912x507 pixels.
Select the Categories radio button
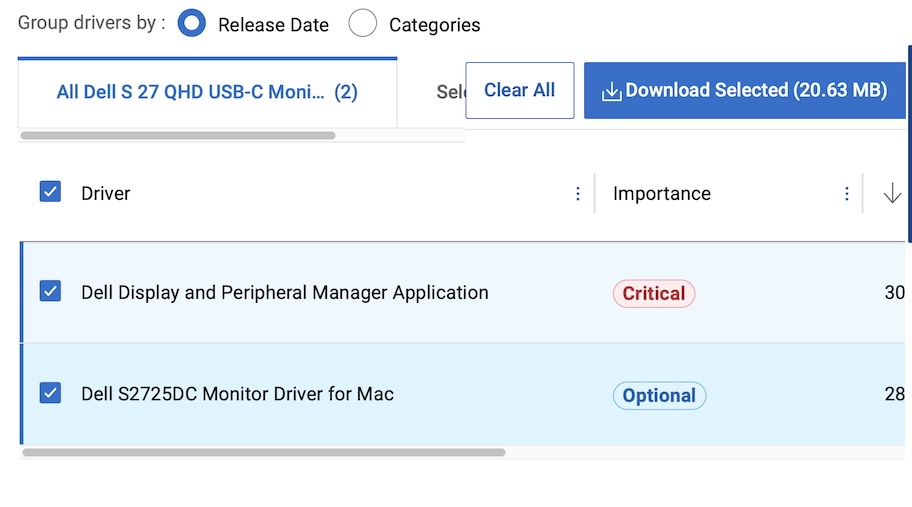[x=362, y=23]
